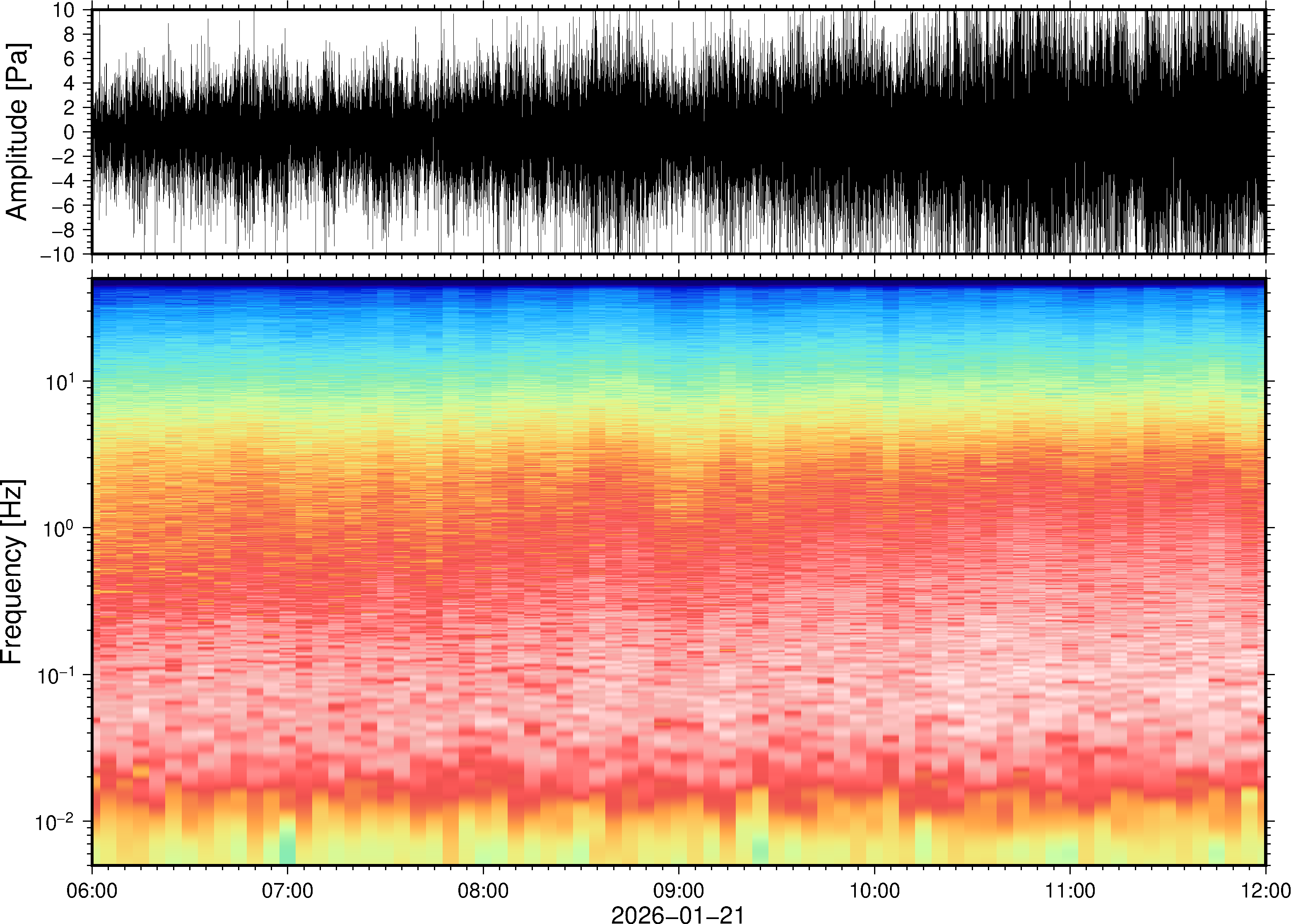Click the amplitude tick label 6
Viewport: 1291px width, 924px height.
(70, 59)
